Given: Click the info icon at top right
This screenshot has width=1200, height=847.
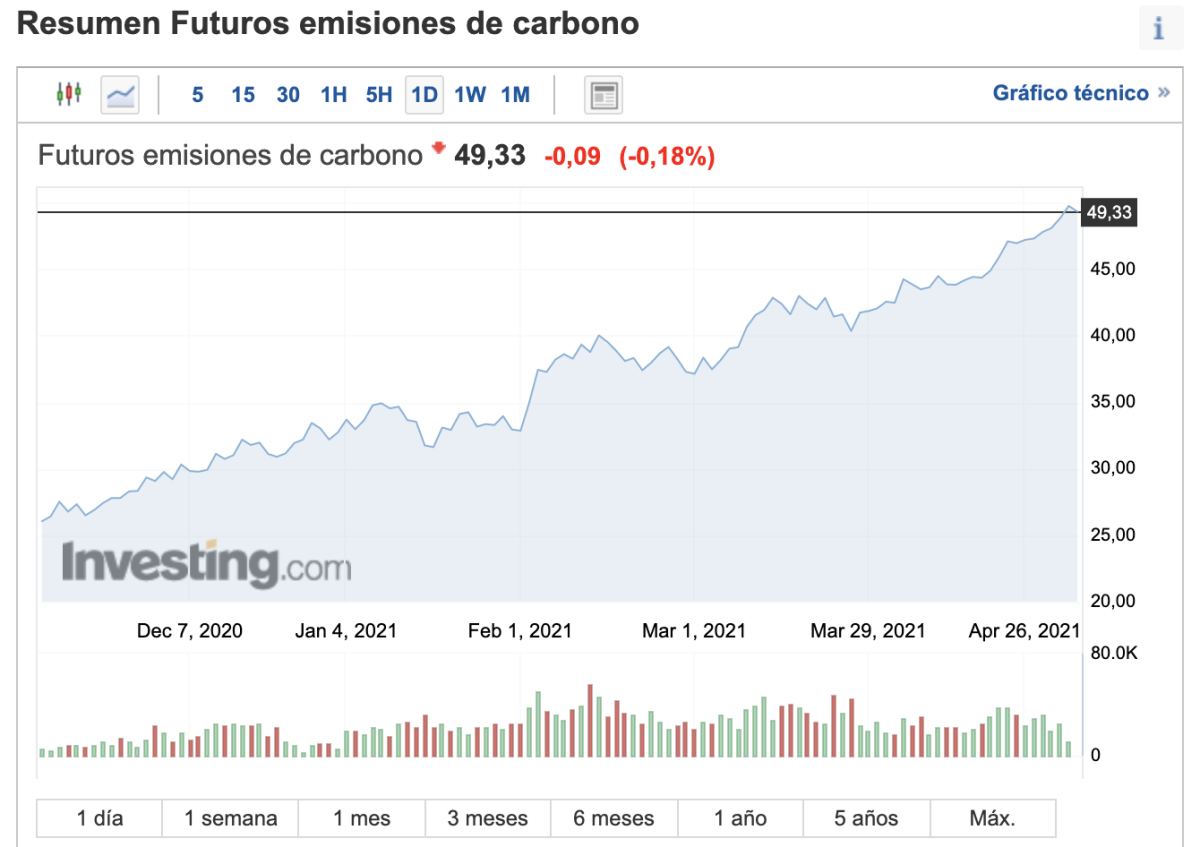Looking at the screenshot, I should click(1159, 29).
